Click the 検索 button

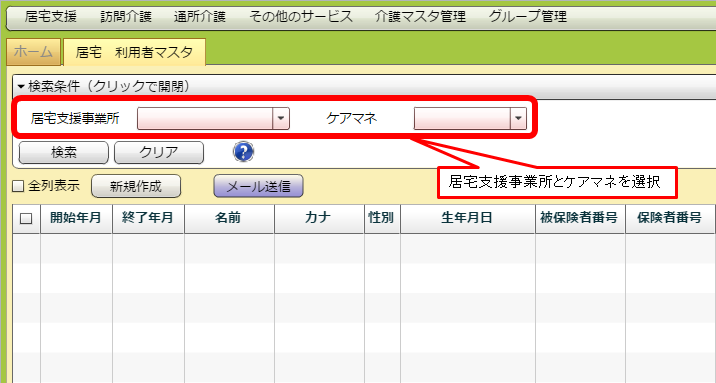[63, 152]
